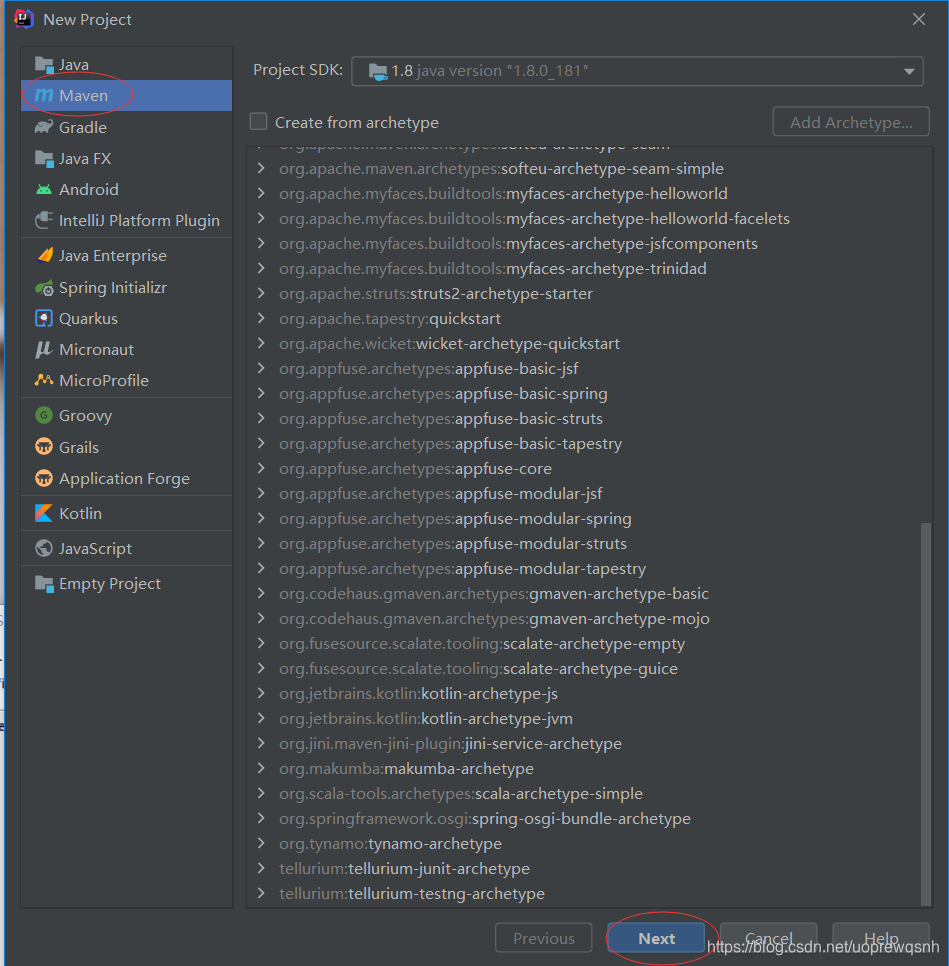Screen dimensions: 949x966
Task: Click the Help button
Action: tap(881, 938)
